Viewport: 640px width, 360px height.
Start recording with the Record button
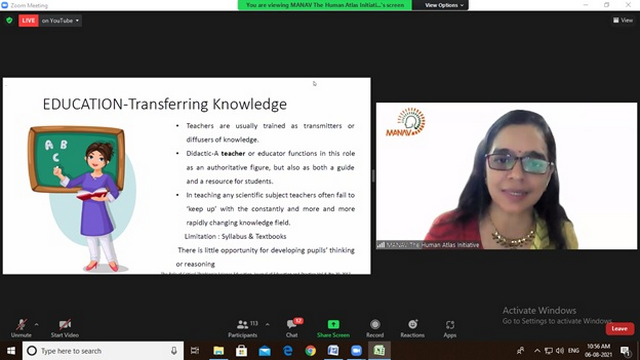coord(375,328)
